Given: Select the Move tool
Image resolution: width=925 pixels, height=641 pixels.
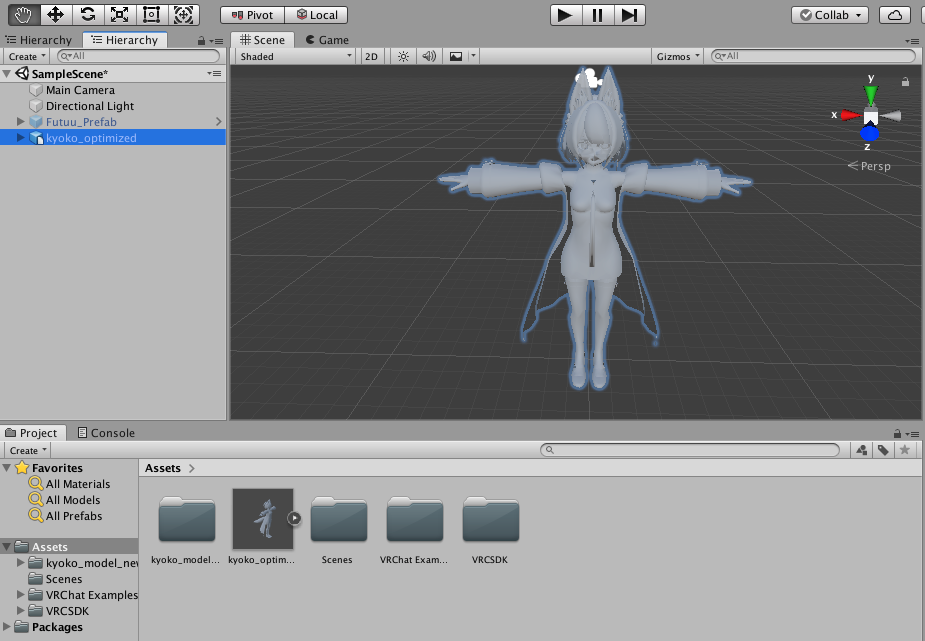Looking at the screenshot, I should (55, 15).
